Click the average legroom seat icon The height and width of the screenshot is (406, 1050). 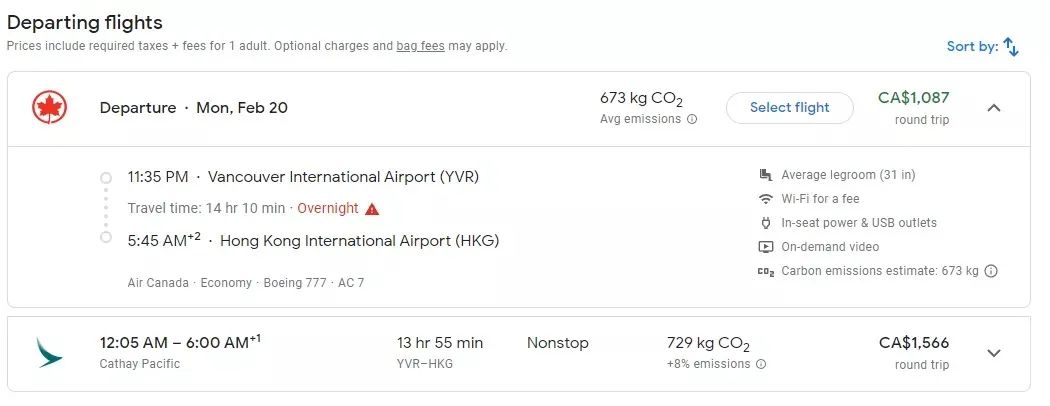coord(765,175)
